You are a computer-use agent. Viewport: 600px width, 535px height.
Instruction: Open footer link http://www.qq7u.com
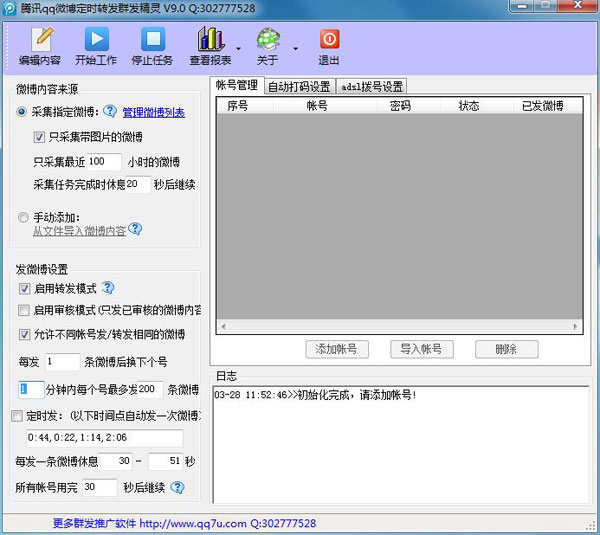(x=192, y=523)
